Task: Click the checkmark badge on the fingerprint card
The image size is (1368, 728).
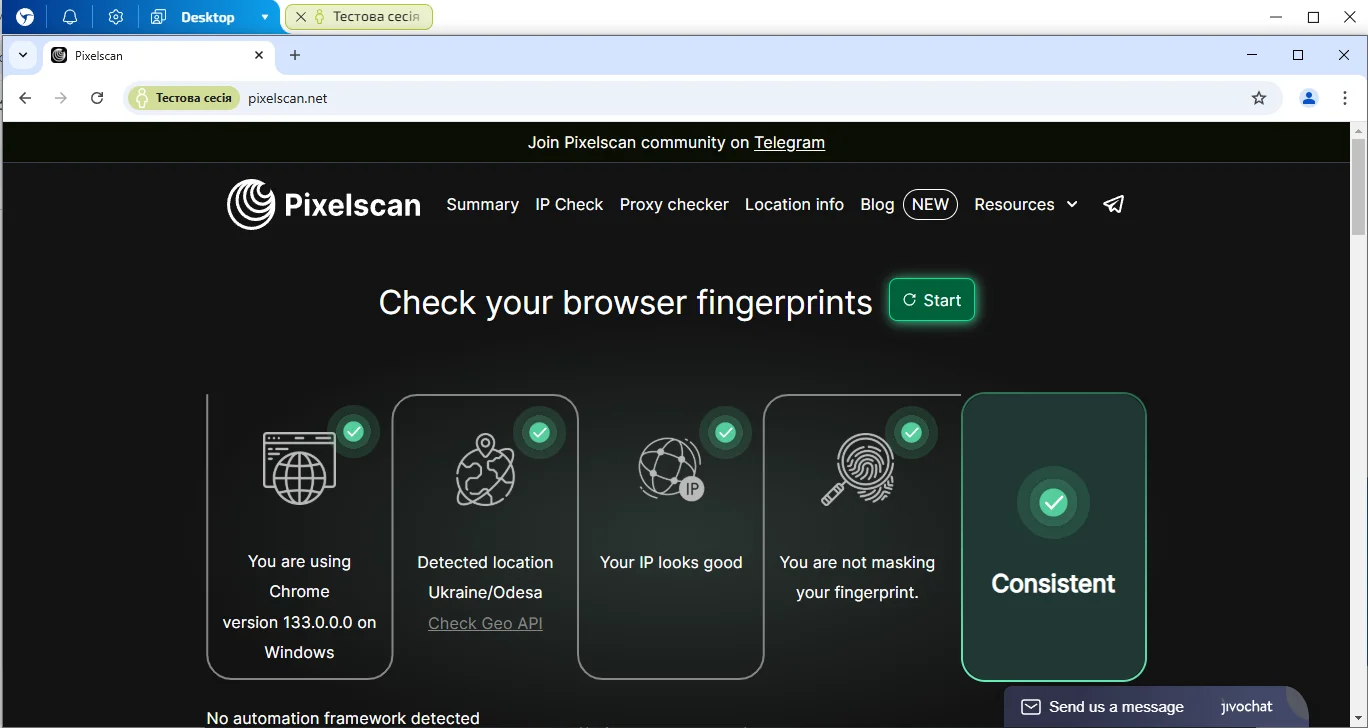Action: pos(911,432)
